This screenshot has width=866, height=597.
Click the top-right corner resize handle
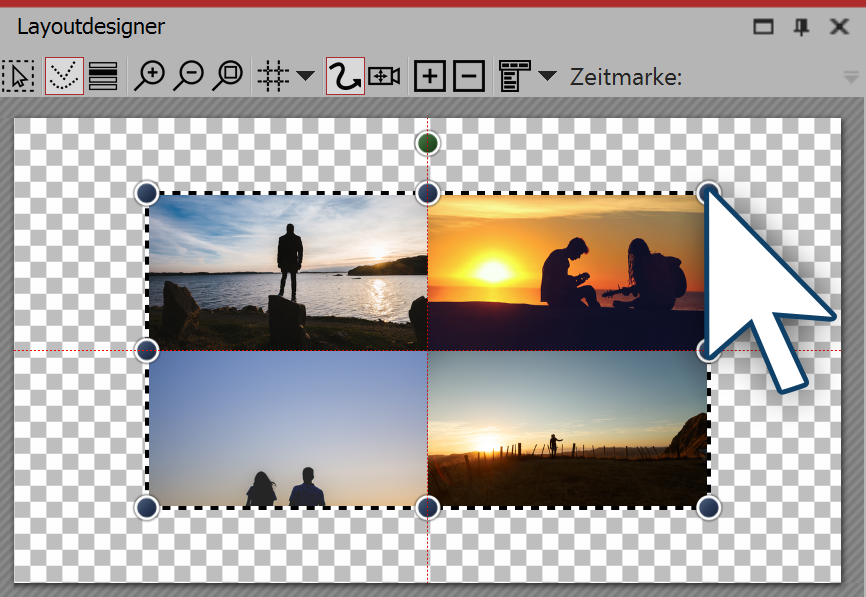tap(708, 192)
